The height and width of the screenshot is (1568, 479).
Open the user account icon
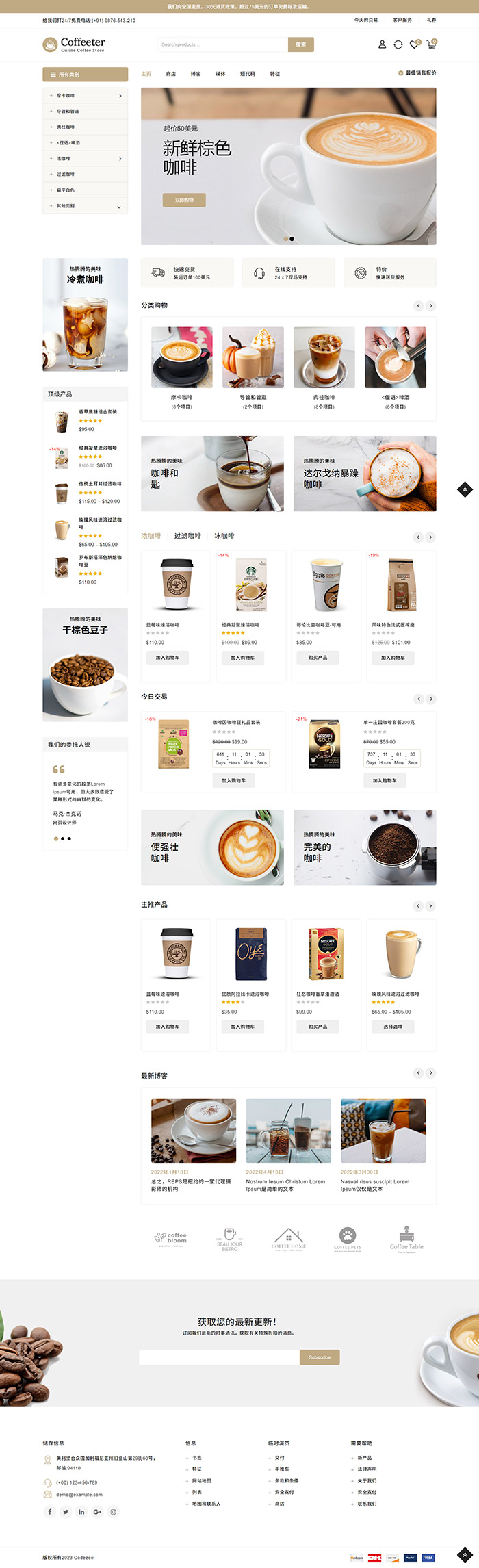coord(382,44)
